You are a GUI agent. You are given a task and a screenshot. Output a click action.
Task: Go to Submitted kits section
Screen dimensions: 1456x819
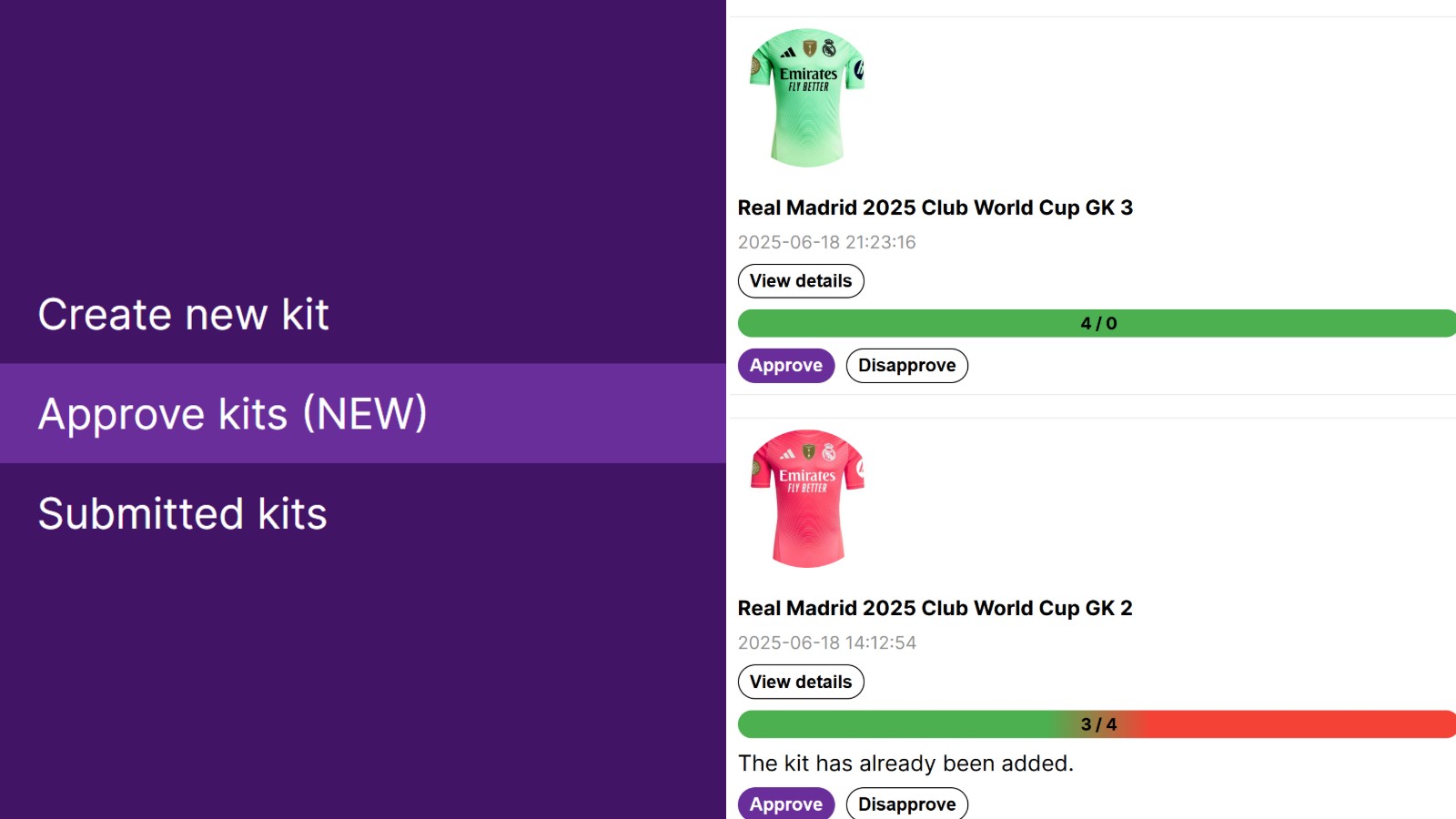tap(182, 514)
